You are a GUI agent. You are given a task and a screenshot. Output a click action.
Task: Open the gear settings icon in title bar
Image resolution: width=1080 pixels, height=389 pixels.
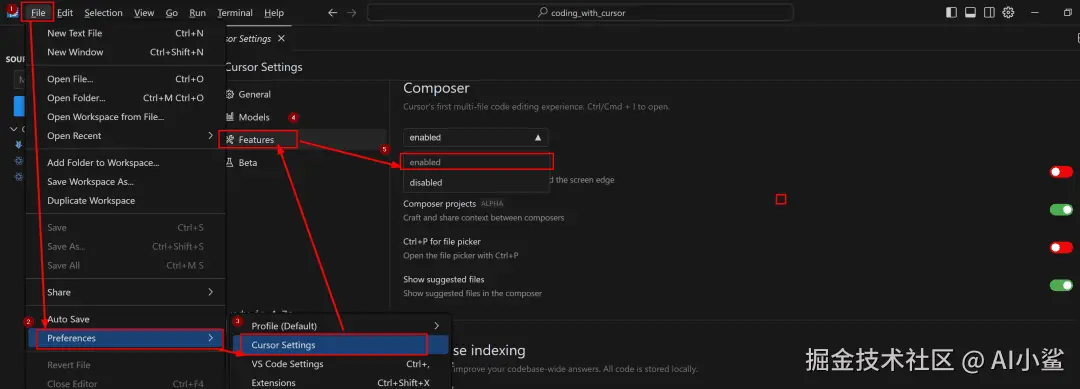(x=1008, y=12)
